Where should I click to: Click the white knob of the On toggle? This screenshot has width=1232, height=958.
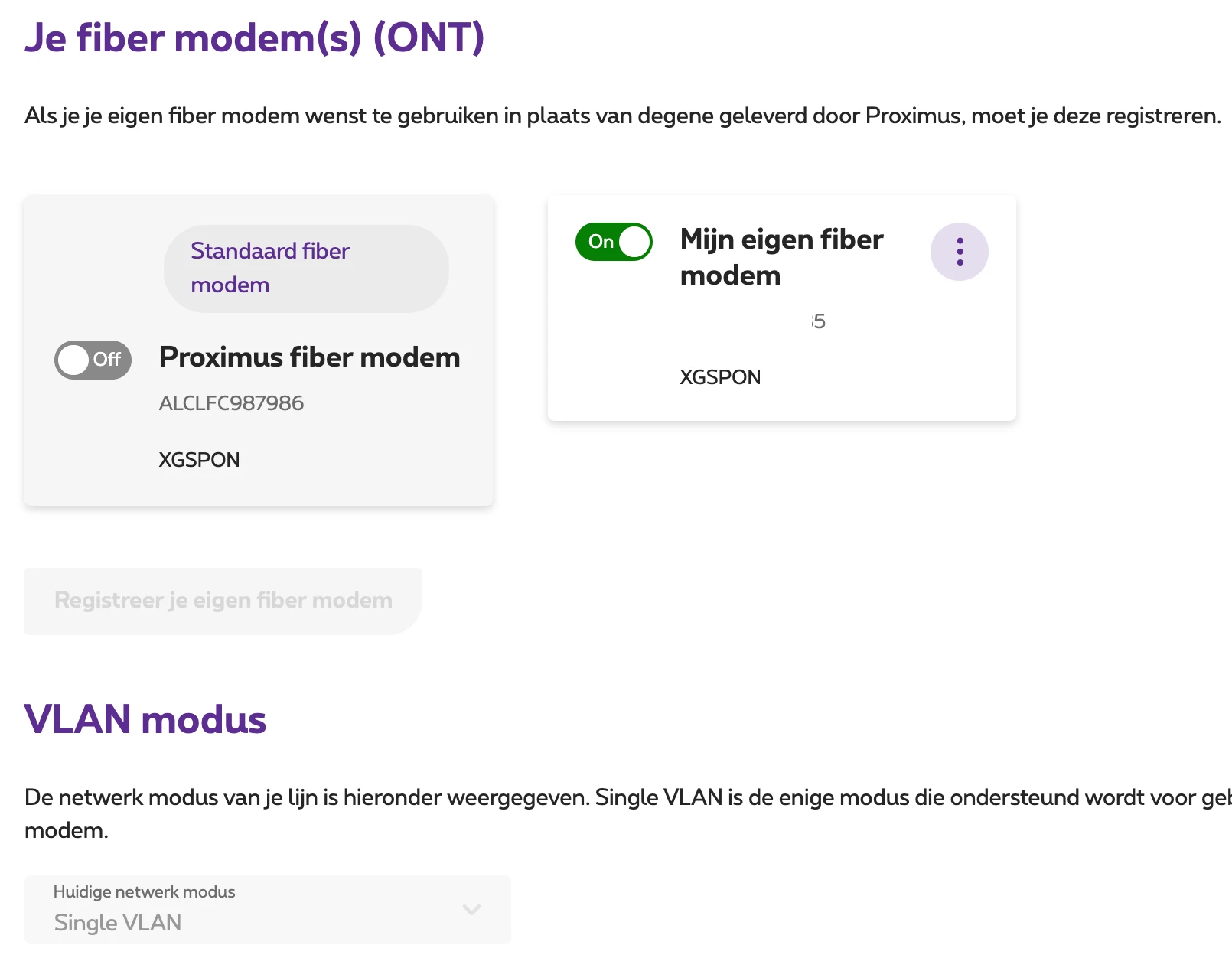(634, 242)
